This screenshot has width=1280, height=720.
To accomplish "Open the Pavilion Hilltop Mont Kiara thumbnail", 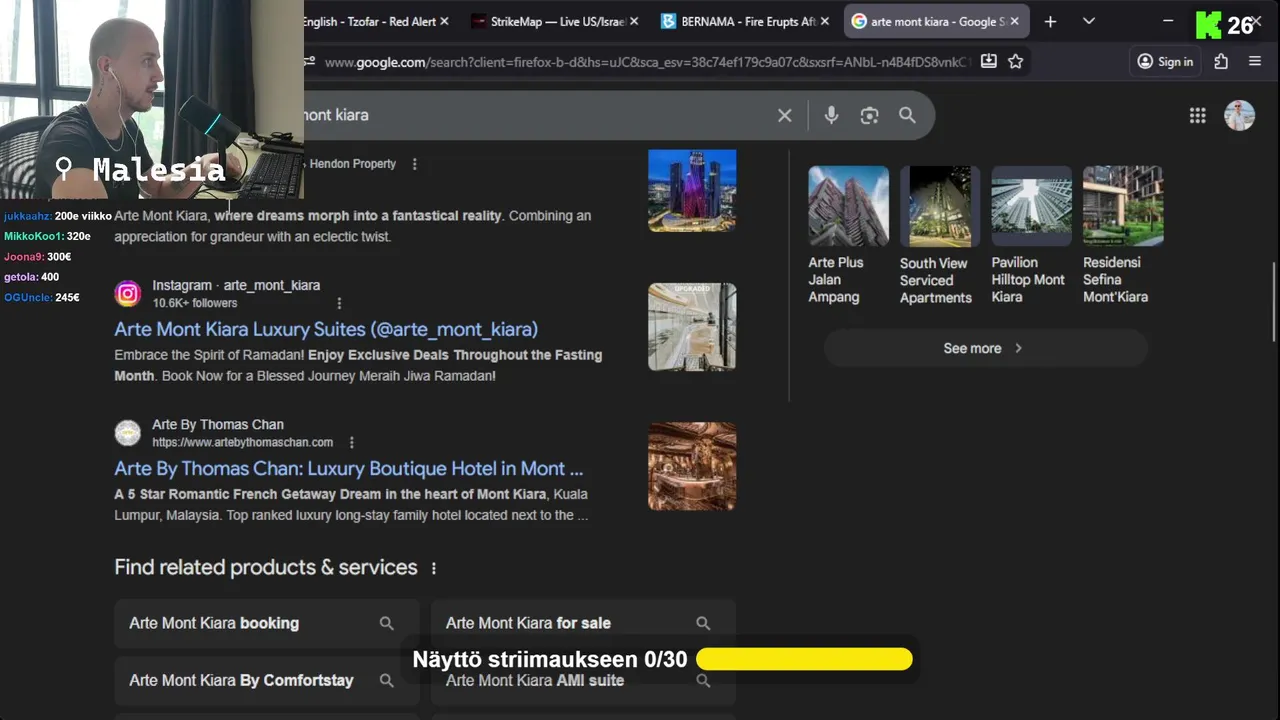I will [1031, 206].
